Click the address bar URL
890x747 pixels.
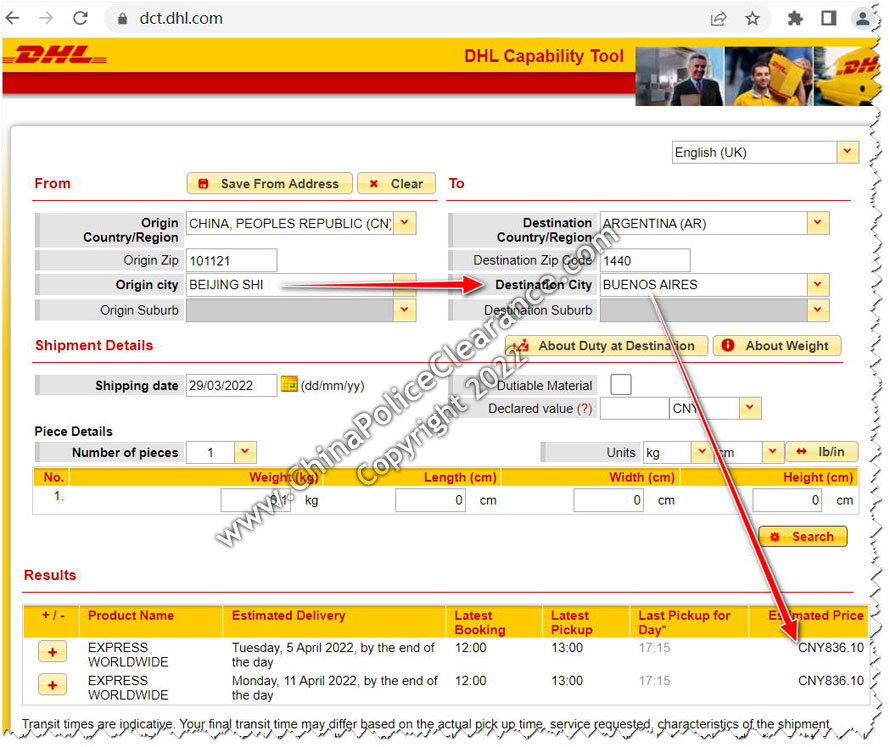(181, 19)
